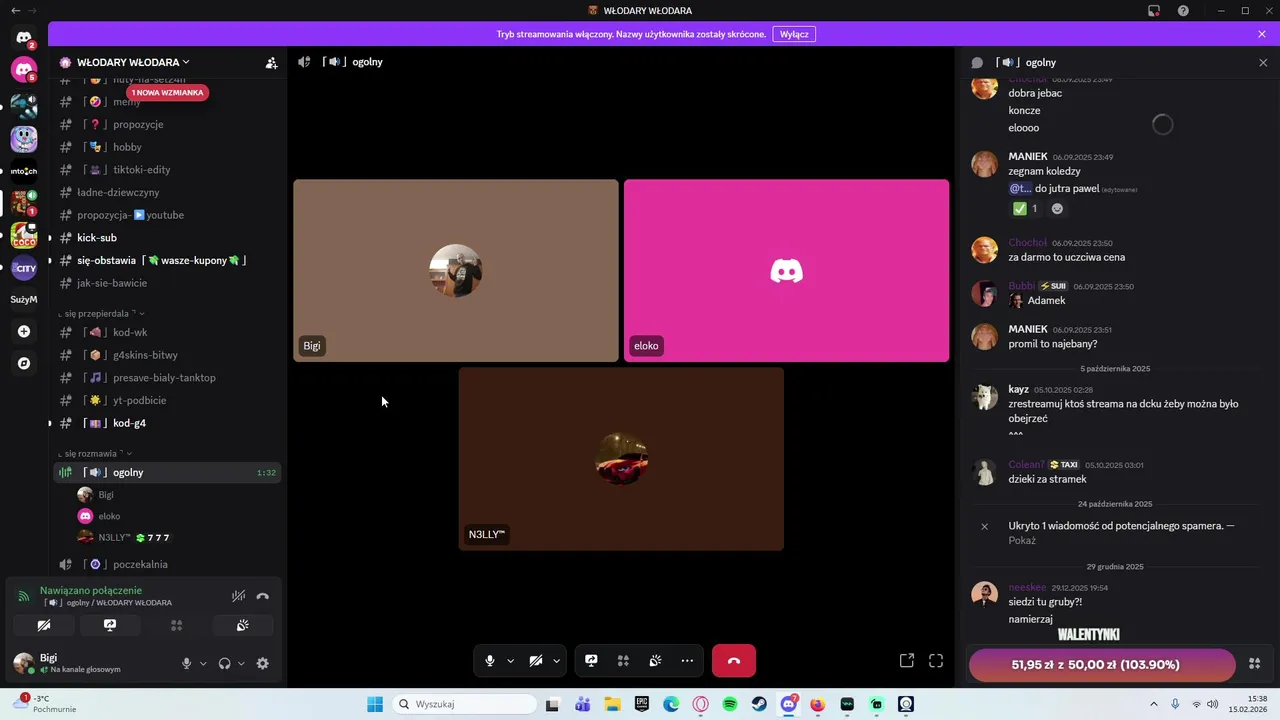Open the kick-sub channel

click(x=97, y=238)
